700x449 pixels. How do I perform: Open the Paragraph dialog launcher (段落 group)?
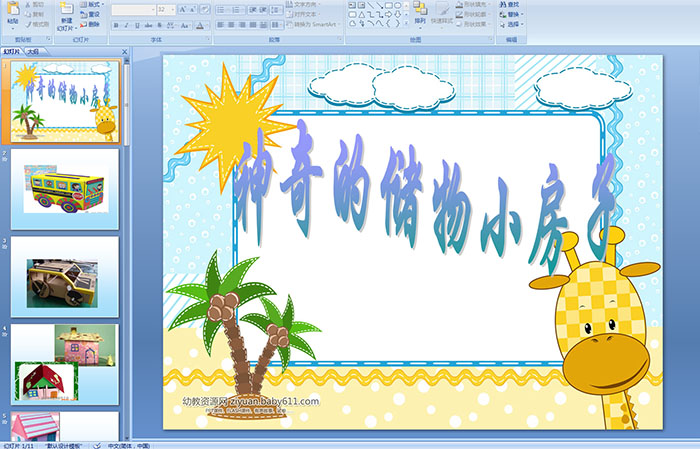pyautogui.click(x=340, y=39)
